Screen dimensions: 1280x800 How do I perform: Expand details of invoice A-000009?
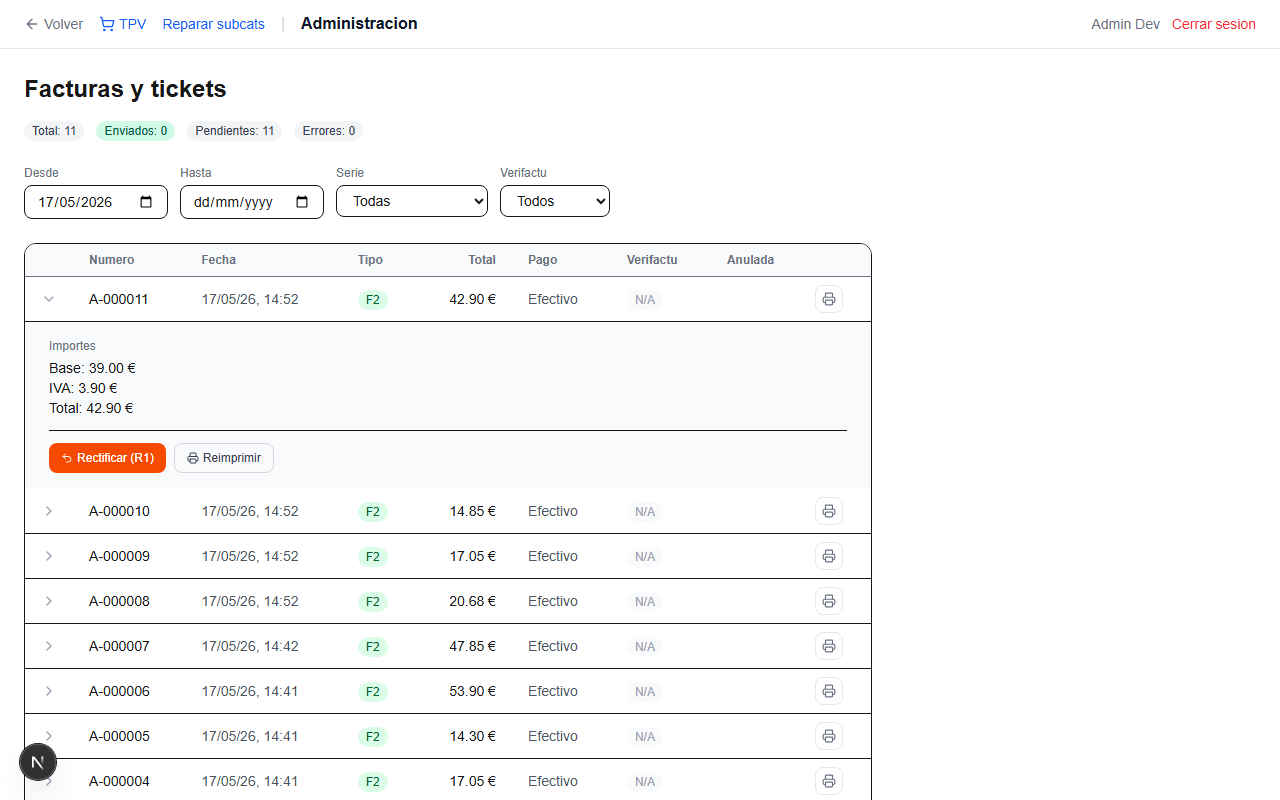pyautogui.click(x=49, y=556)
